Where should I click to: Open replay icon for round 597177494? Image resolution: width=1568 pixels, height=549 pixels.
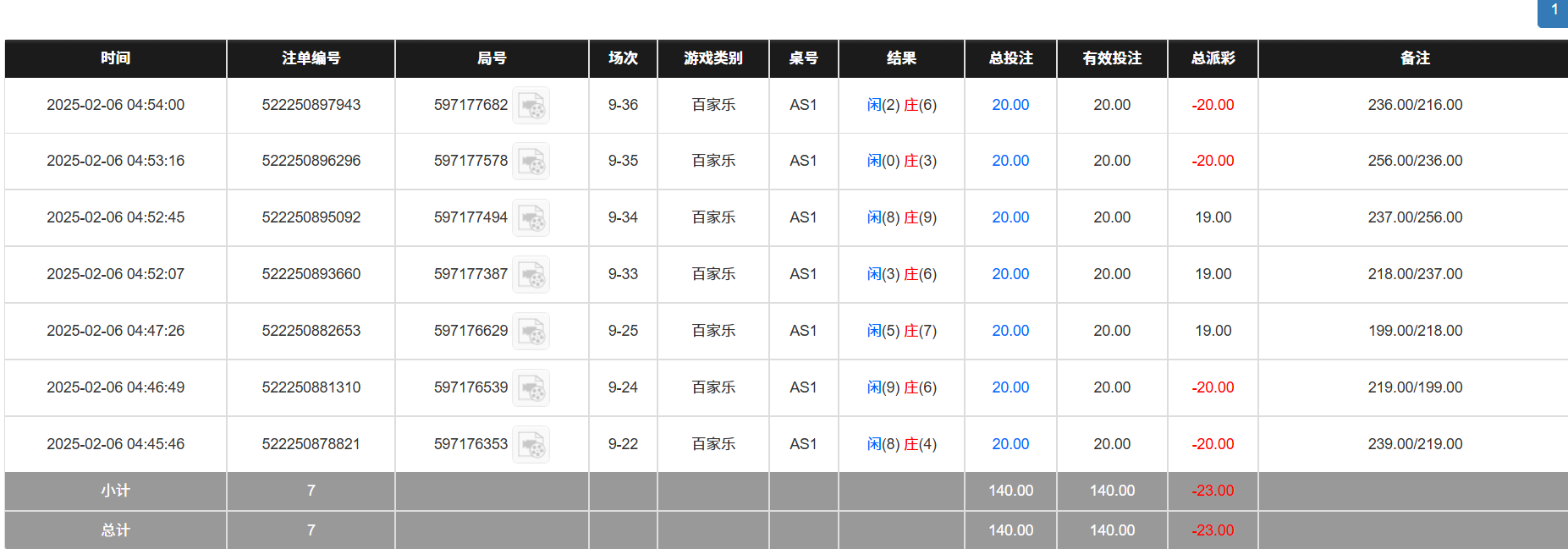coord(531,218)
